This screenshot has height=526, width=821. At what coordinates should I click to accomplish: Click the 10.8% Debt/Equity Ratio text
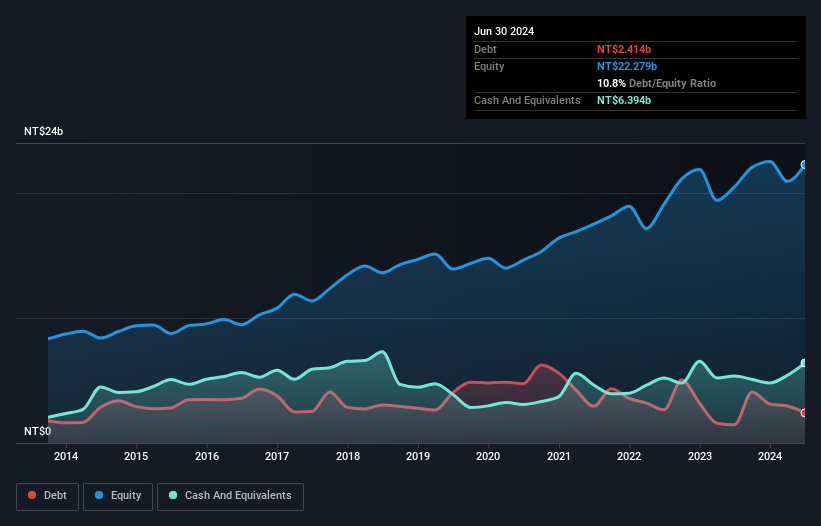tap(657, 83)
